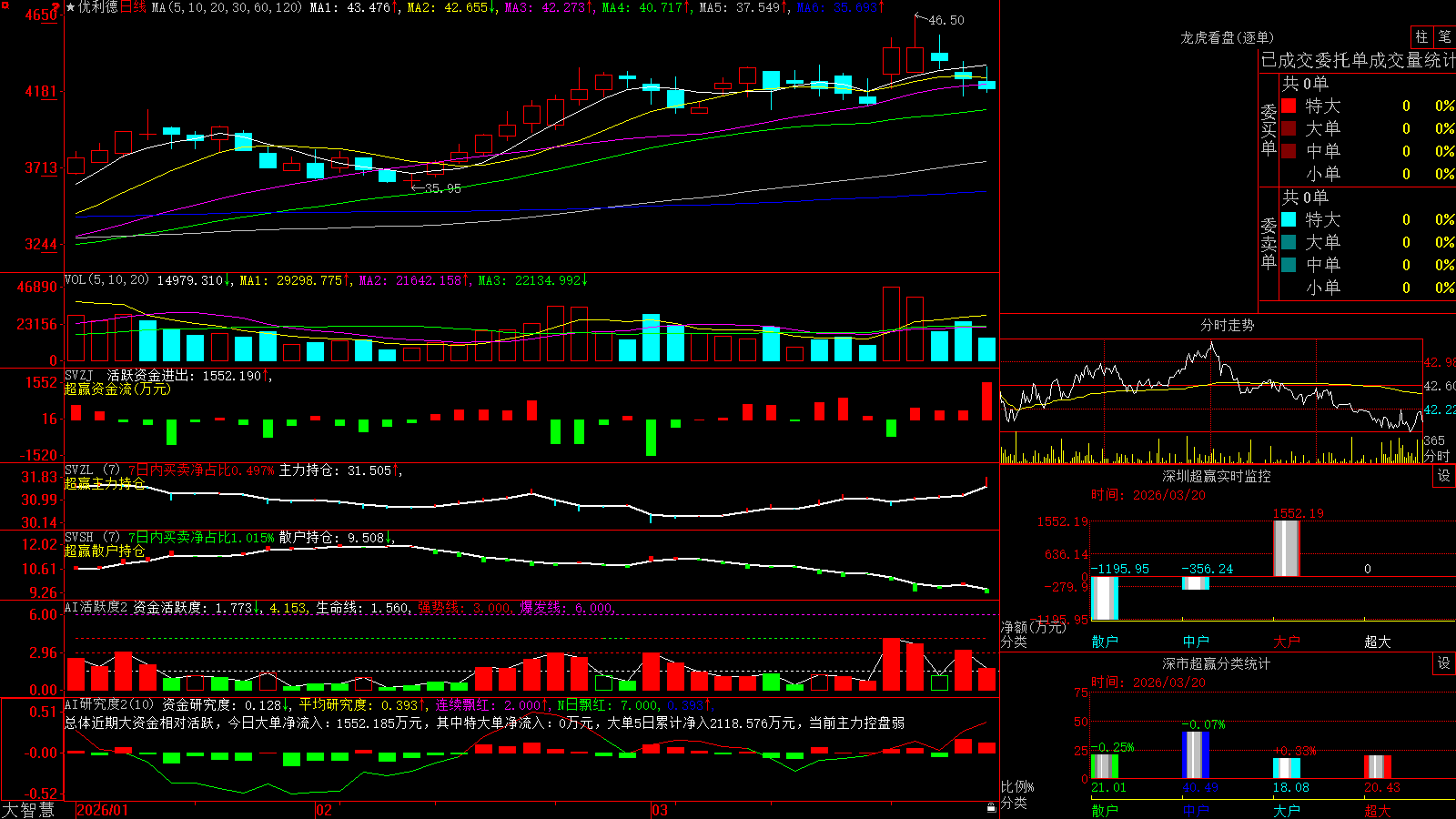The height and width of the screenshot is (819, 1456).
Task: Click the 强势线: 3.000 label
Action: [x=464, y=608]
